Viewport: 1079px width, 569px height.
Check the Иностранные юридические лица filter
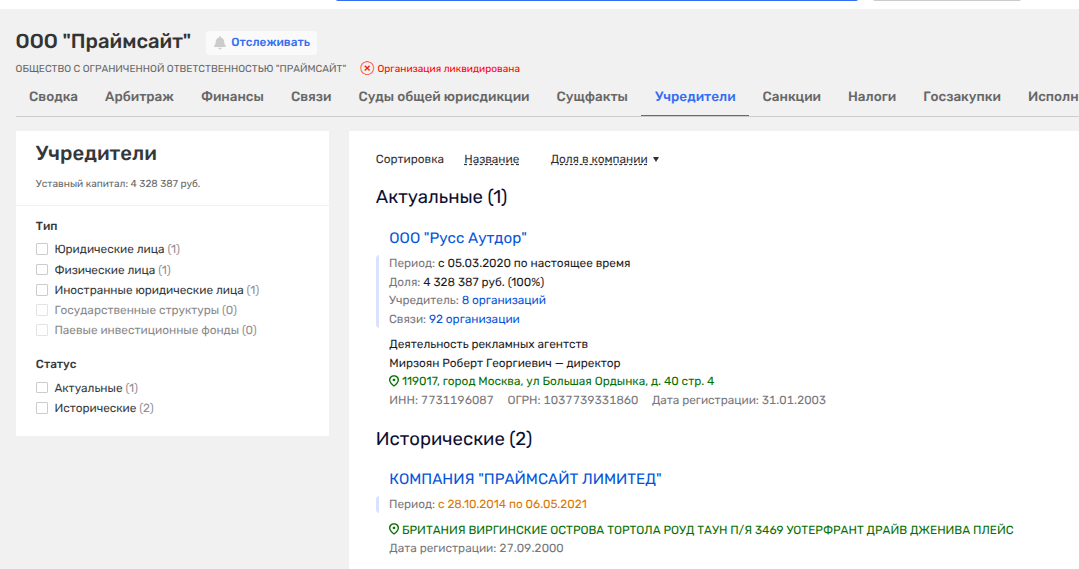click(x=42, y=290)
